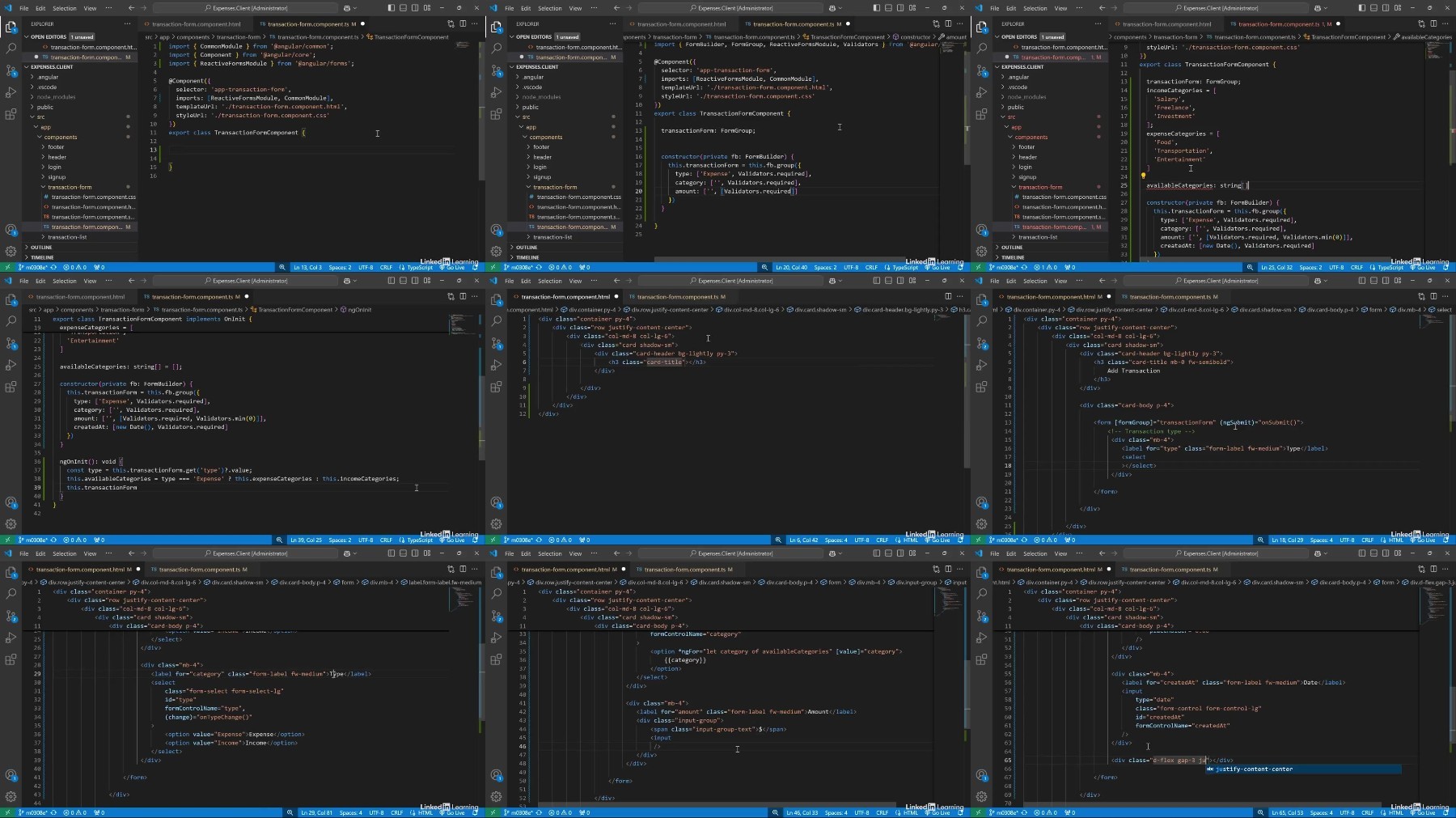1456x818 pixels.
Task: Click Manage gear in window showing Ln 6, Col 42
Action: (496, 524)
